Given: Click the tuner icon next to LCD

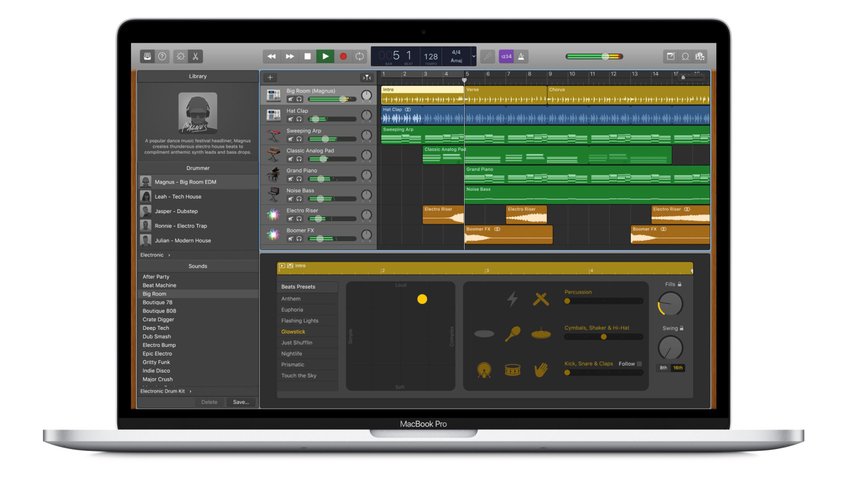Looking at the screenshot, I should point(488,56).
